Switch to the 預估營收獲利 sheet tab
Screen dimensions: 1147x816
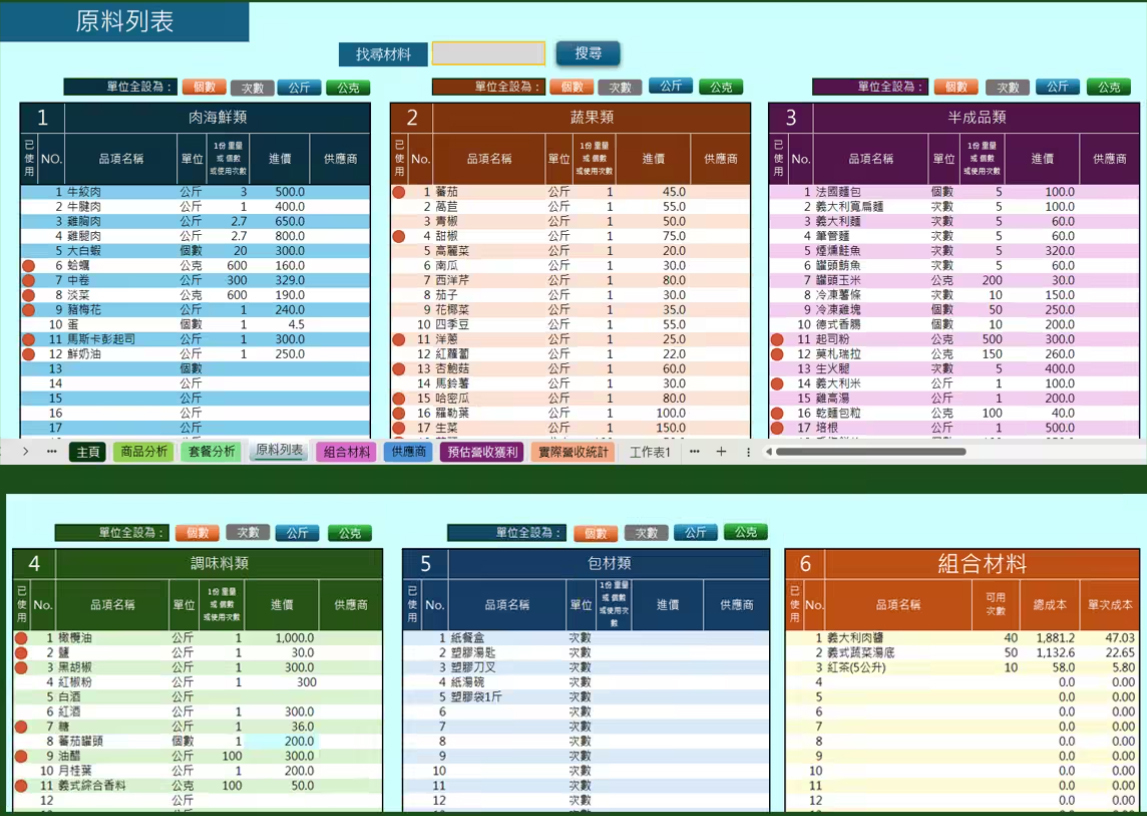[482, 452]
